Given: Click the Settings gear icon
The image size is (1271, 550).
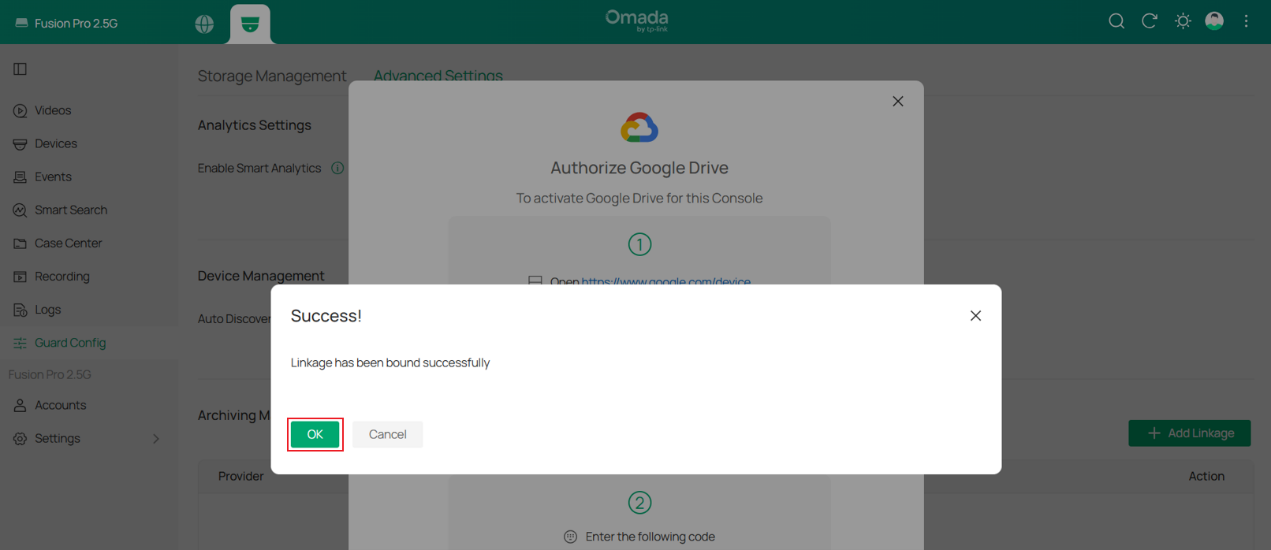Looking at the screenshot, I should (20, 438).
